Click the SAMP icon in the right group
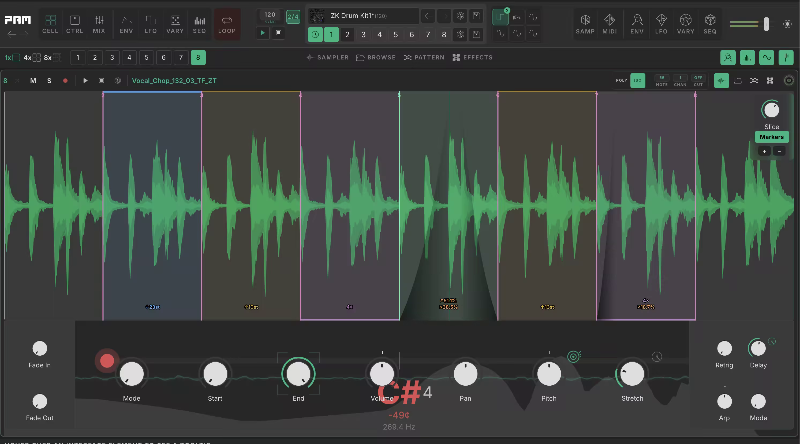 tap(585, 23)
